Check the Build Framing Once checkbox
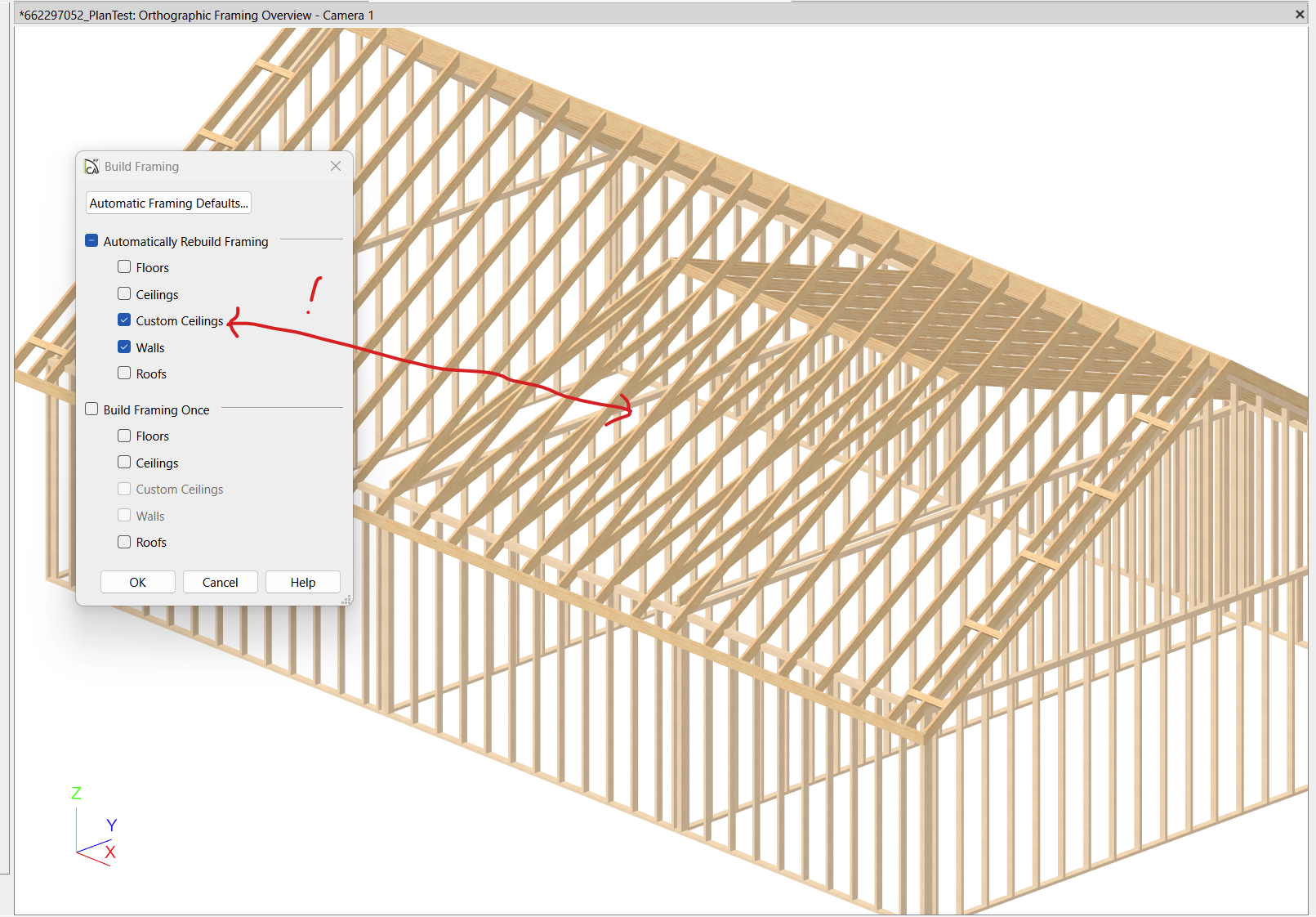Viewport: 1316px width, 917px height. (92, 409)
